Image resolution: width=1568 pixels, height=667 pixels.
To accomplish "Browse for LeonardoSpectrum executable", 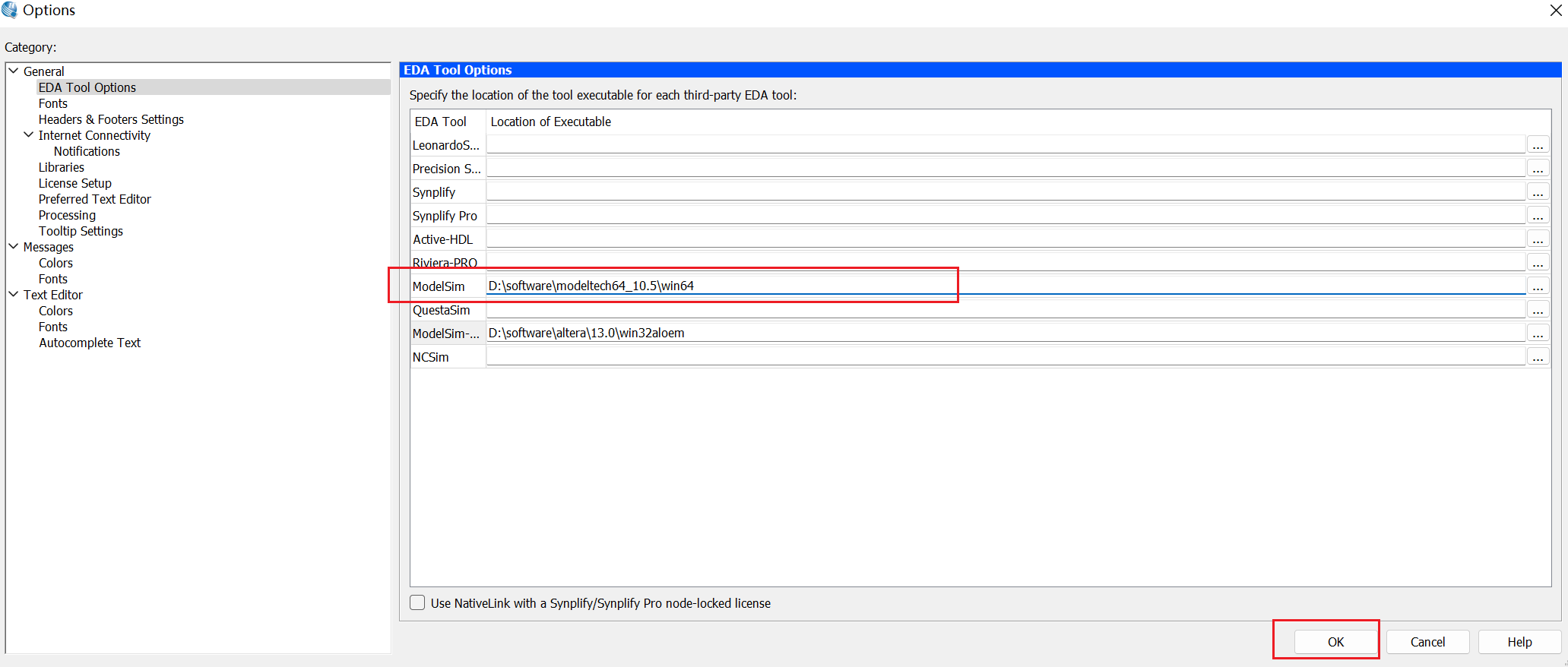I will pos(1538,145).
